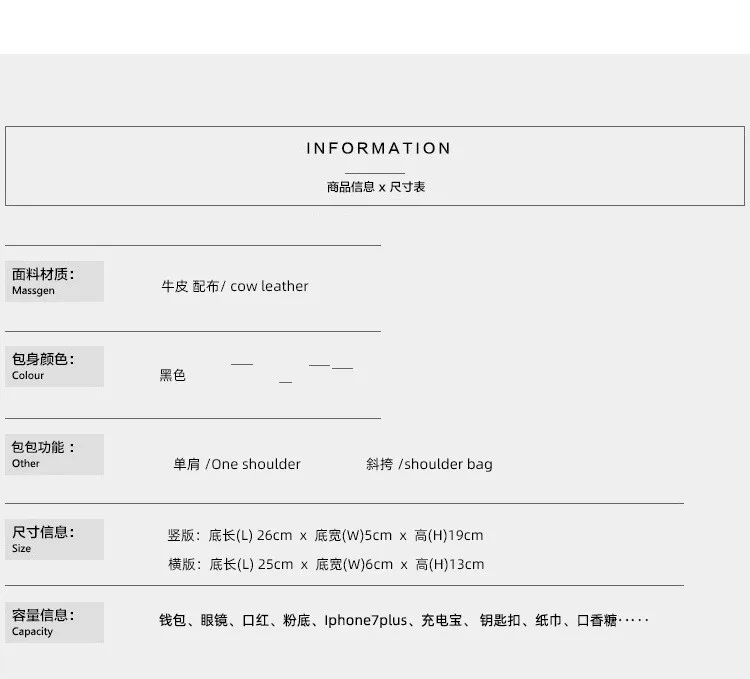Click the 横版 size row with 25cm
The width and height of the screenshot is (750, 679).
point(326,564)
